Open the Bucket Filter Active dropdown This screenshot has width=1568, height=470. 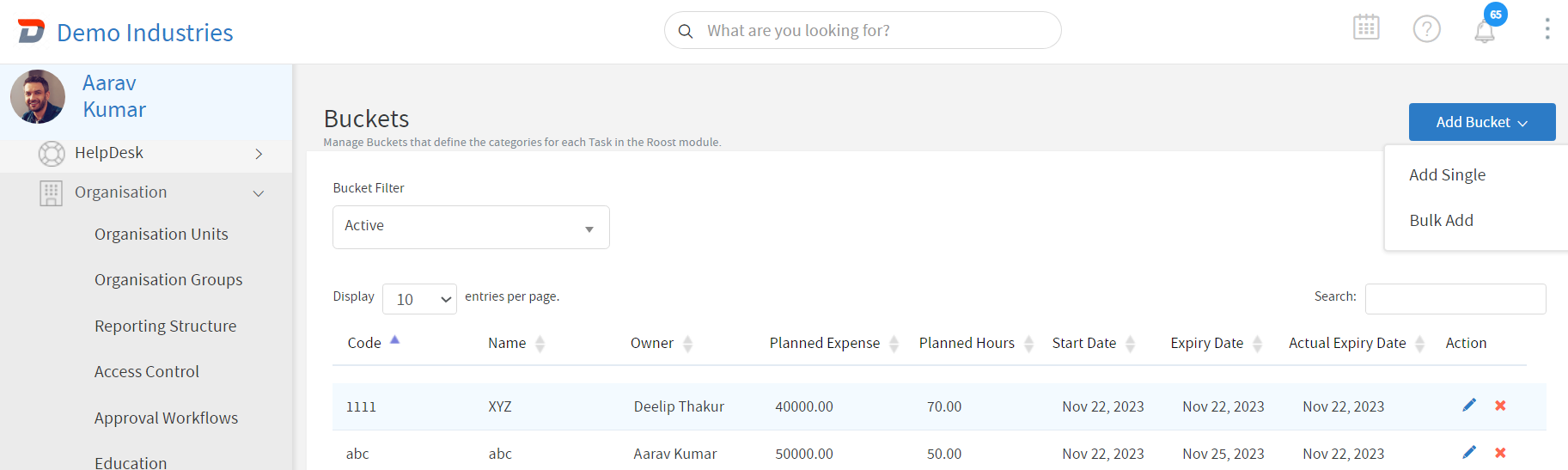point(471,227)
